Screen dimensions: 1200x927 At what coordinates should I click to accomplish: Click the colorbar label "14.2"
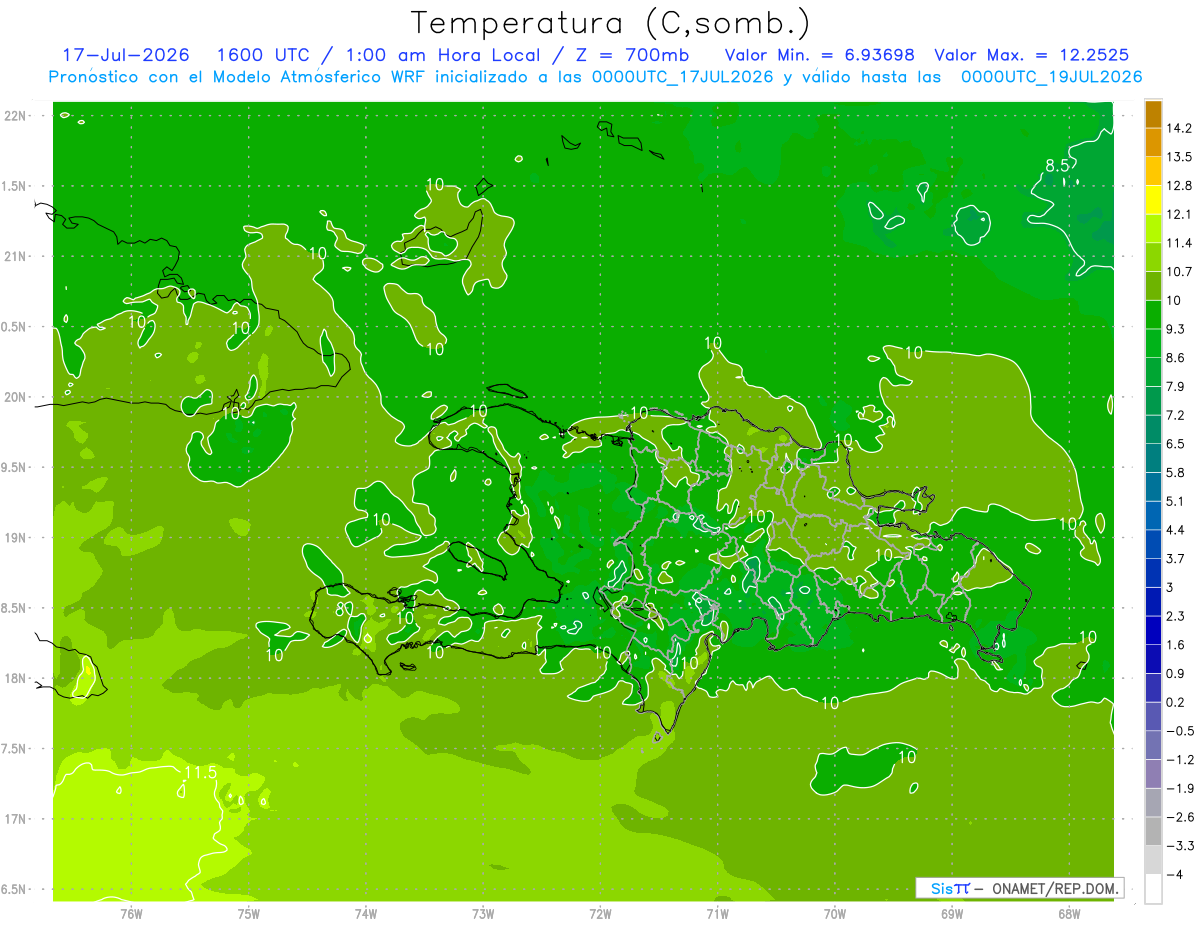(1179, 128)
